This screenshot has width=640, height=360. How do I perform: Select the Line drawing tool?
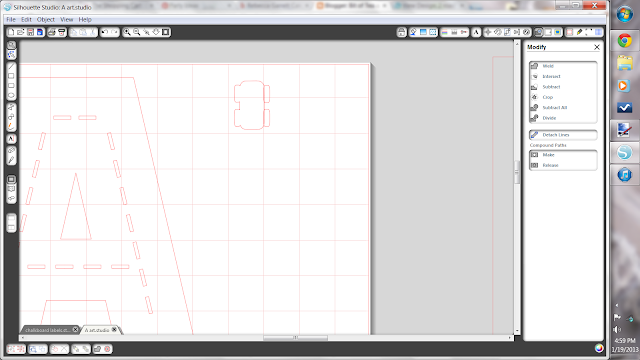point(11,66)
